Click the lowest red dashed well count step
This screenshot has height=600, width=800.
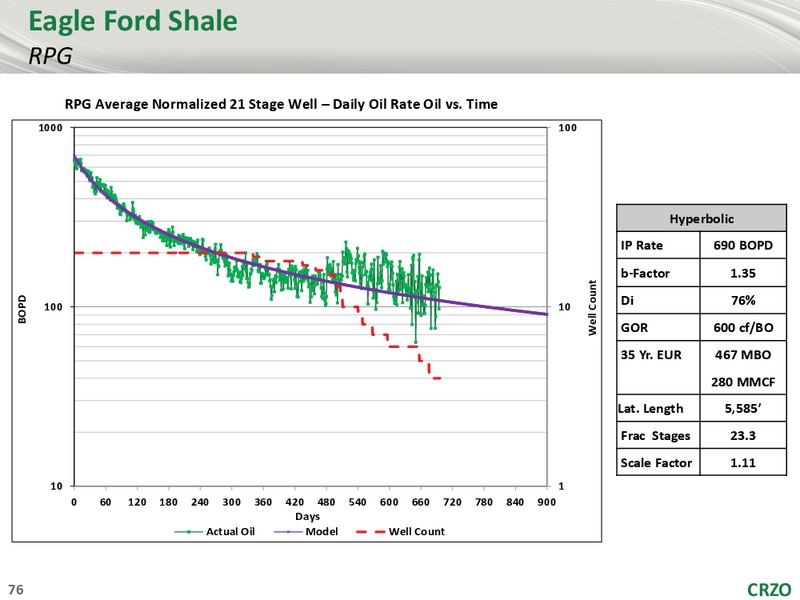click(437, 379)
